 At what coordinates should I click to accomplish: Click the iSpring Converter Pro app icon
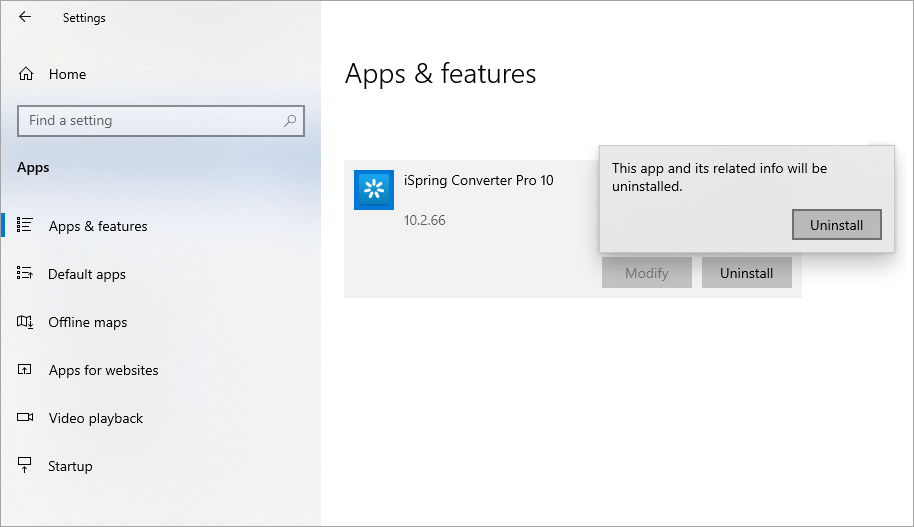(x=374, y=190)
